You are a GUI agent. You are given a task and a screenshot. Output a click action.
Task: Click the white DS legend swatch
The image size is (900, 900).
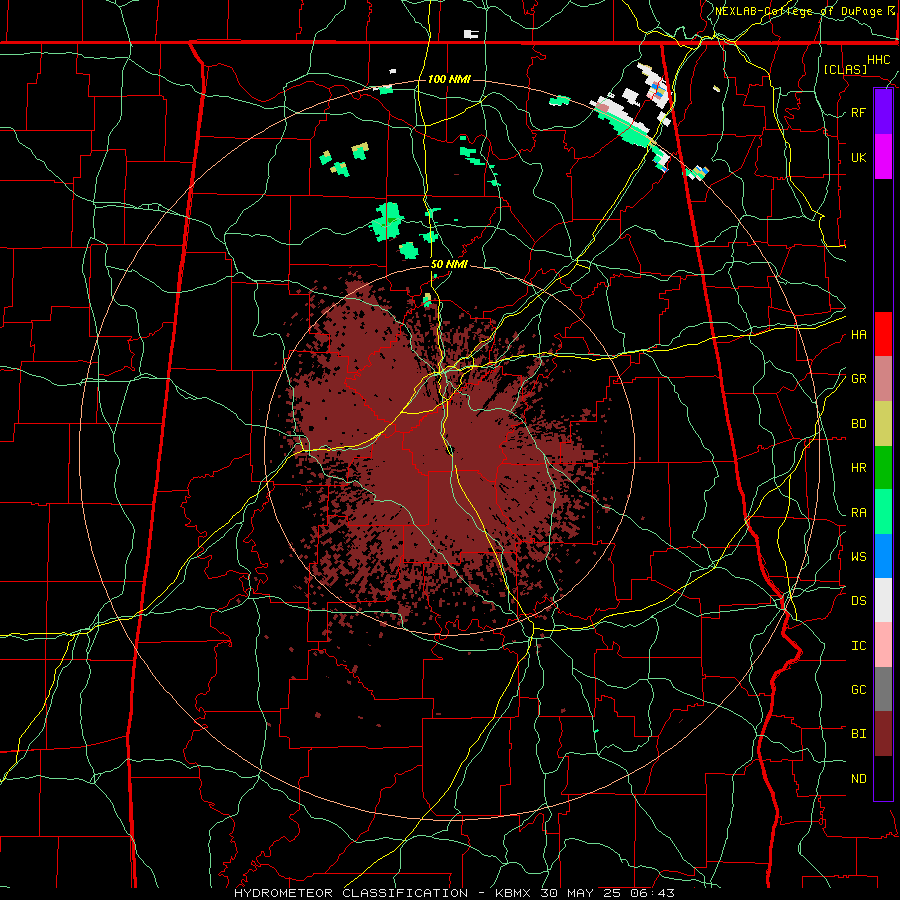[x=883, y=600]
